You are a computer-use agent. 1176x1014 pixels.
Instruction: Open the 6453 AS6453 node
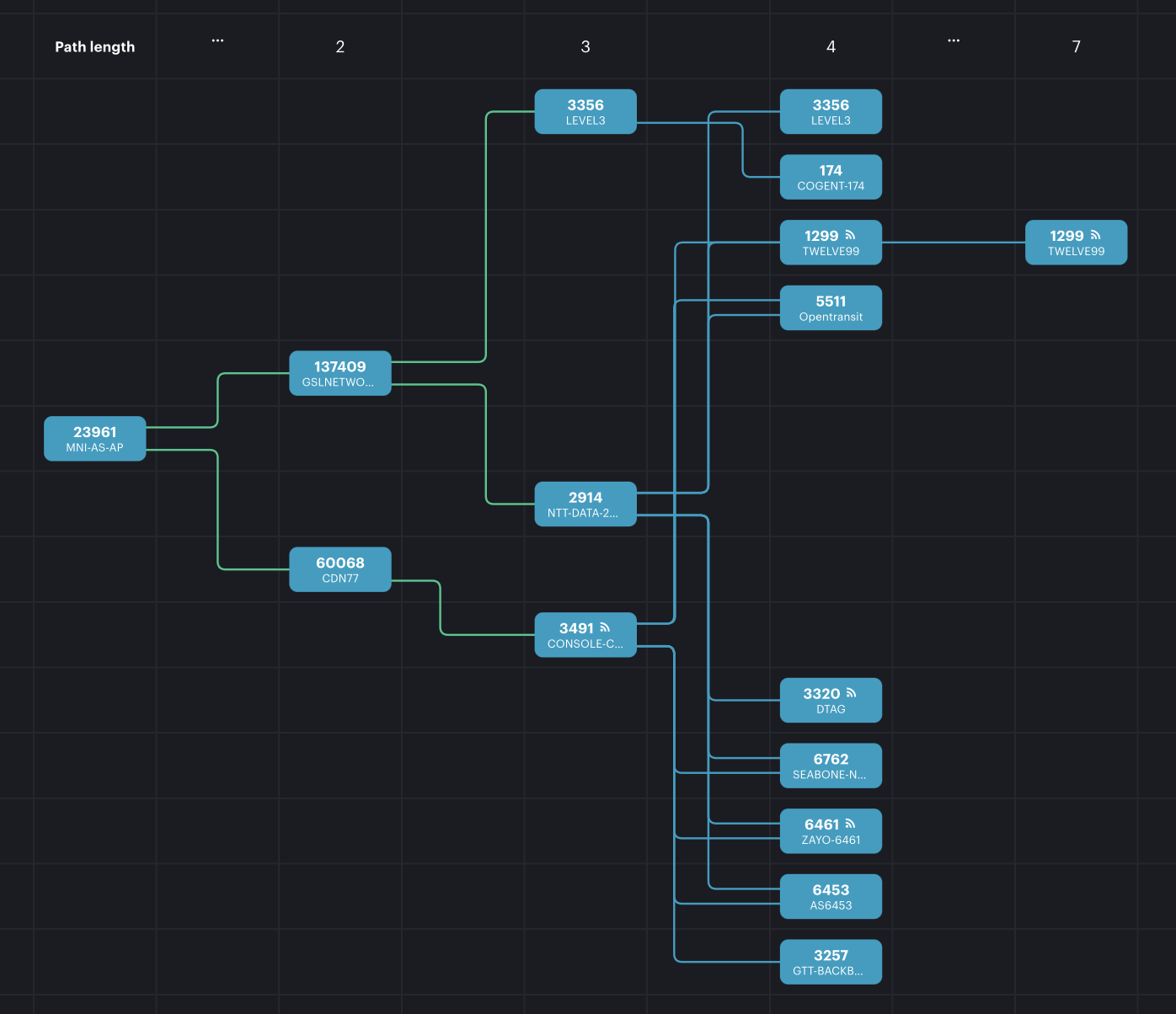point(831,896)
